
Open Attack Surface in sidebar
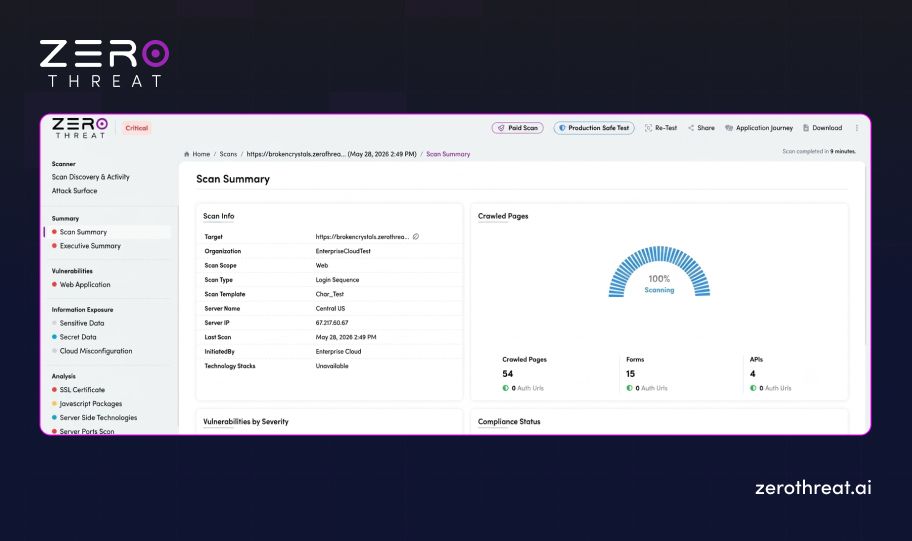coord(74,191)
